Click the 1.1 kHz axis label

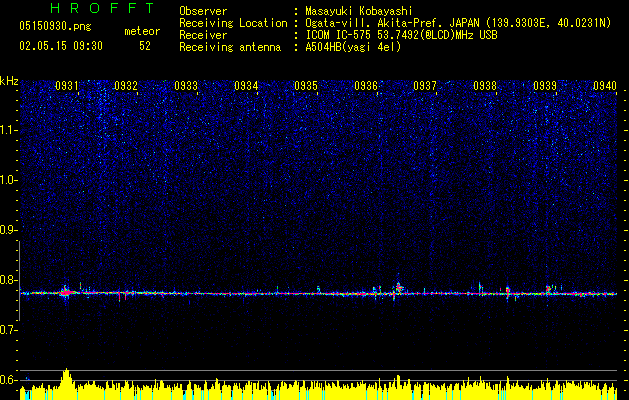[8, 130]
